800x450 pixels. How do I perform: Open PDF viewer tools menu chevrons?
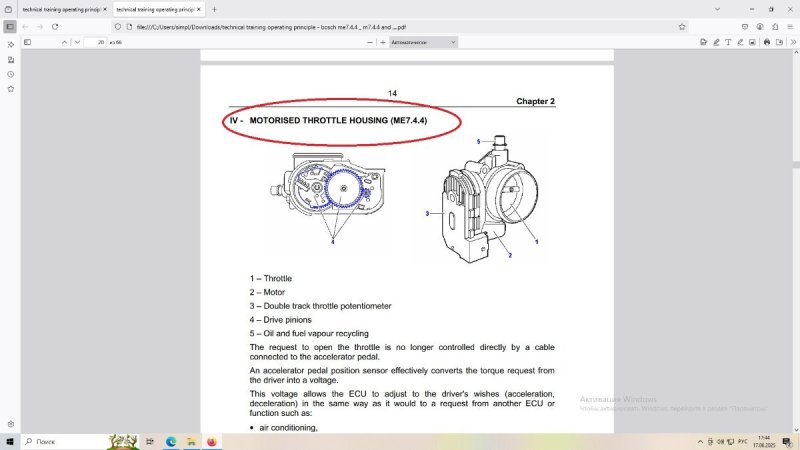791,42
